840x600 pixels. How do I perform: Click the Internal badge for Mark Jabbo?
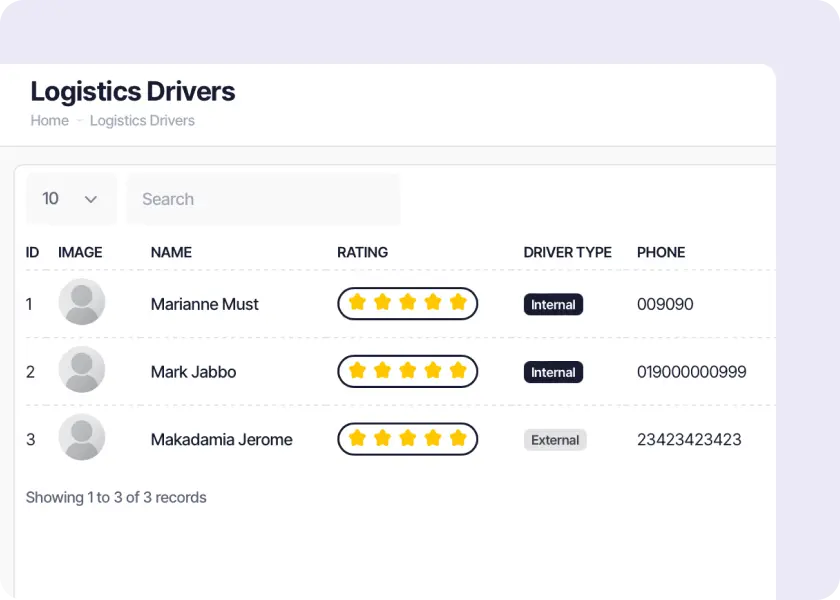coord(553,372)
